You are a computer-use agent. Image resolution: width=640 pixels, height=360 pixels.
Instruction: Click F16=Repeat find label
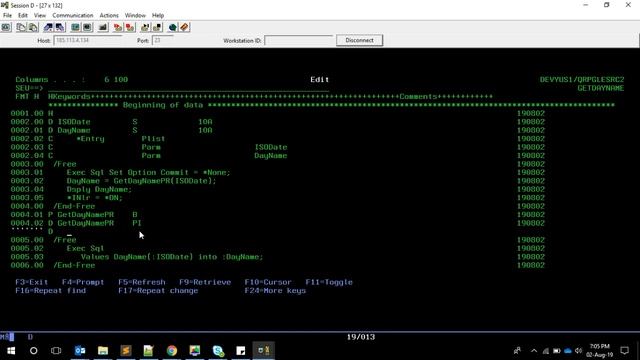point(51,291)
